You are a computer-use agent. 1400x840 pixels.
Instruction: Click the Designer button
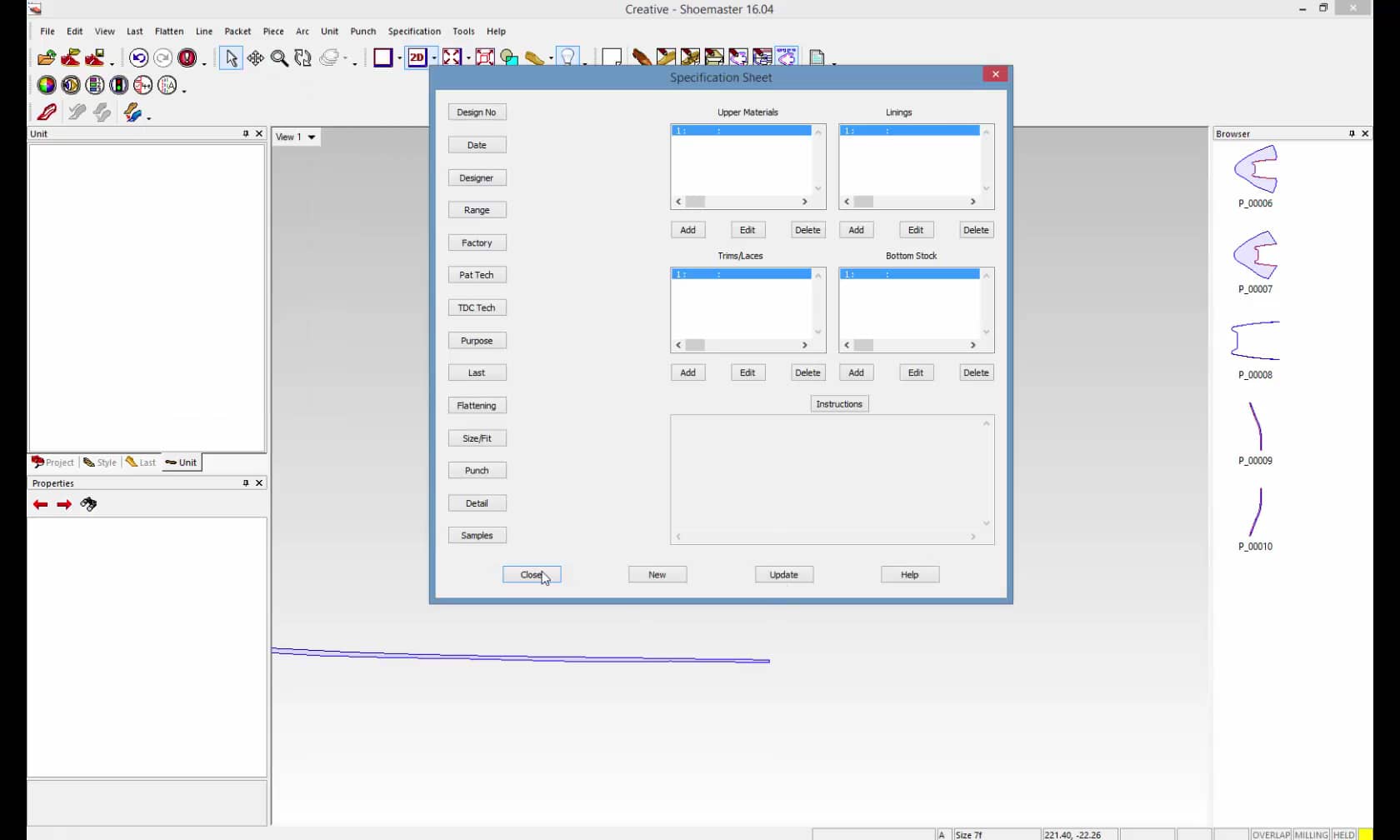coord(477,177)
